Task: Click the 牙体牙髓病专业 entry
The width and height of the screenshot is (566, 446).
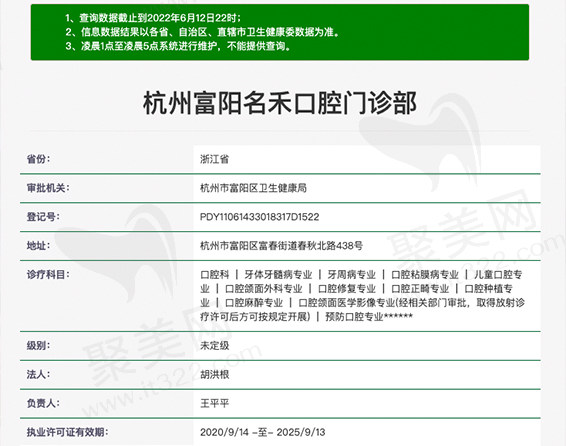Action: point(278,275)
